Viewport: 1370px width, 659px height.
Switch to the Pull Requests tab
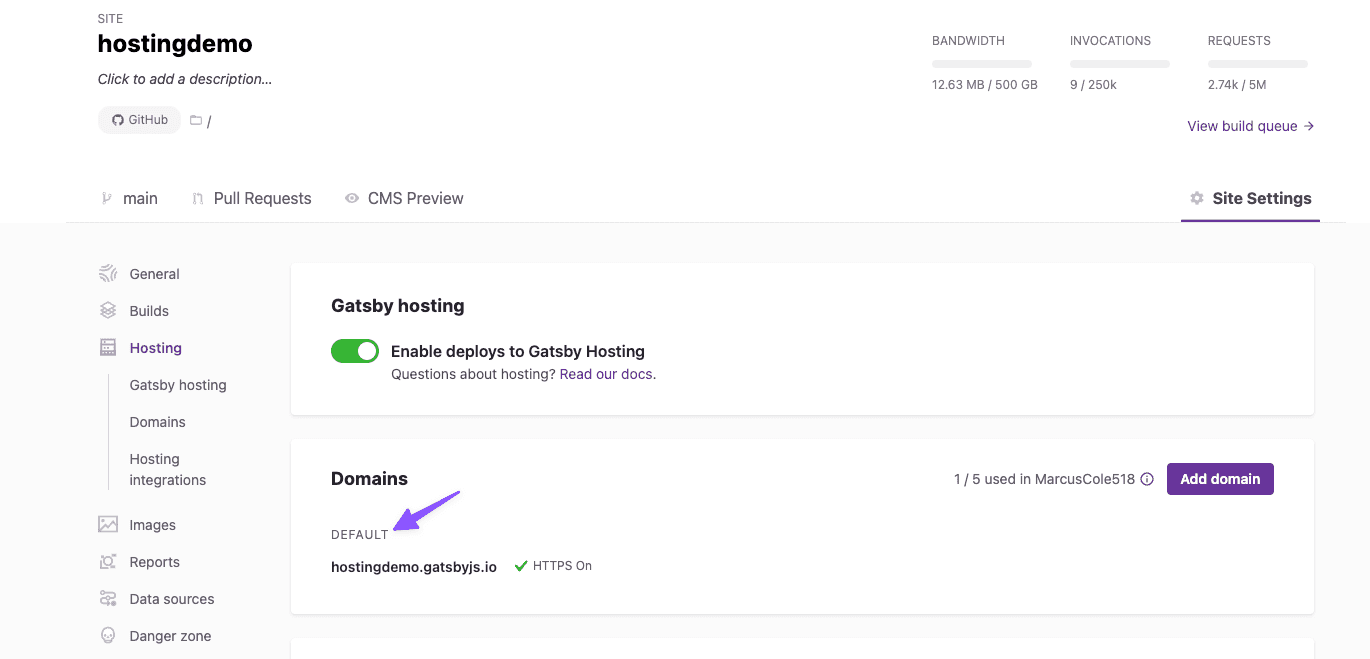pos(252,198)
